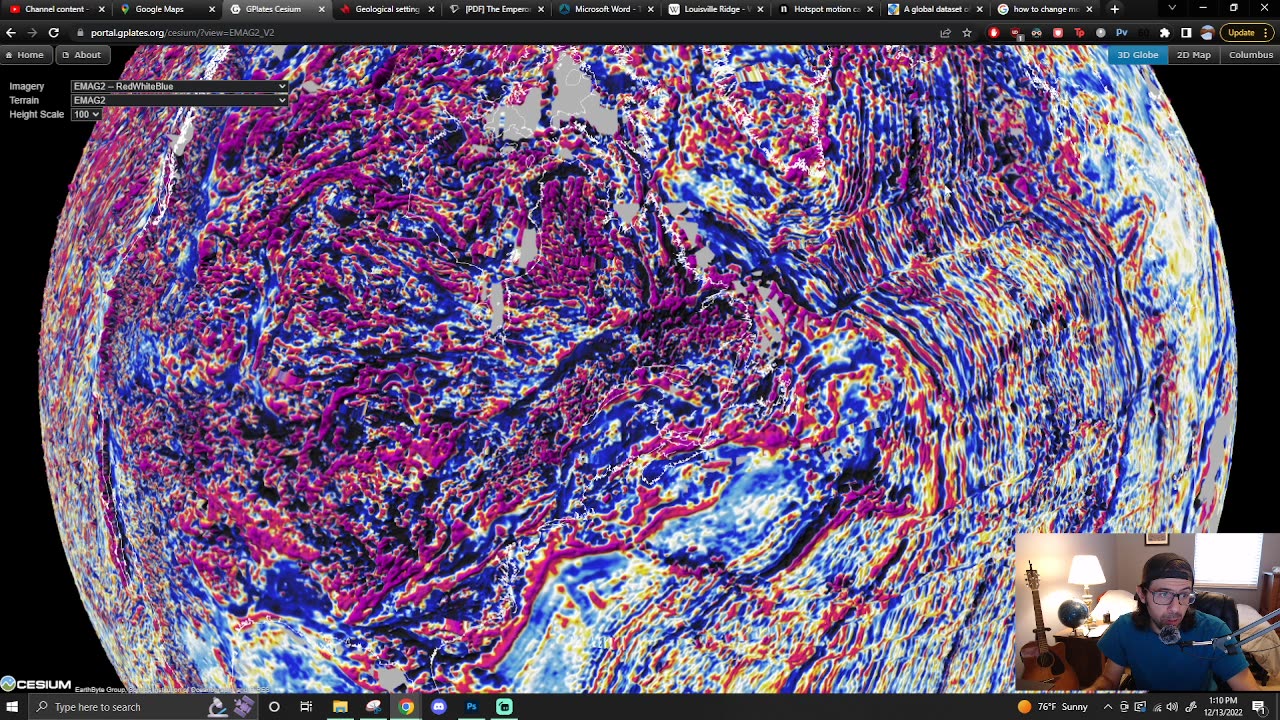Open the red Pocket-style shield extension
Screen dimensions: 1280x720
(x=1058, y=32)
